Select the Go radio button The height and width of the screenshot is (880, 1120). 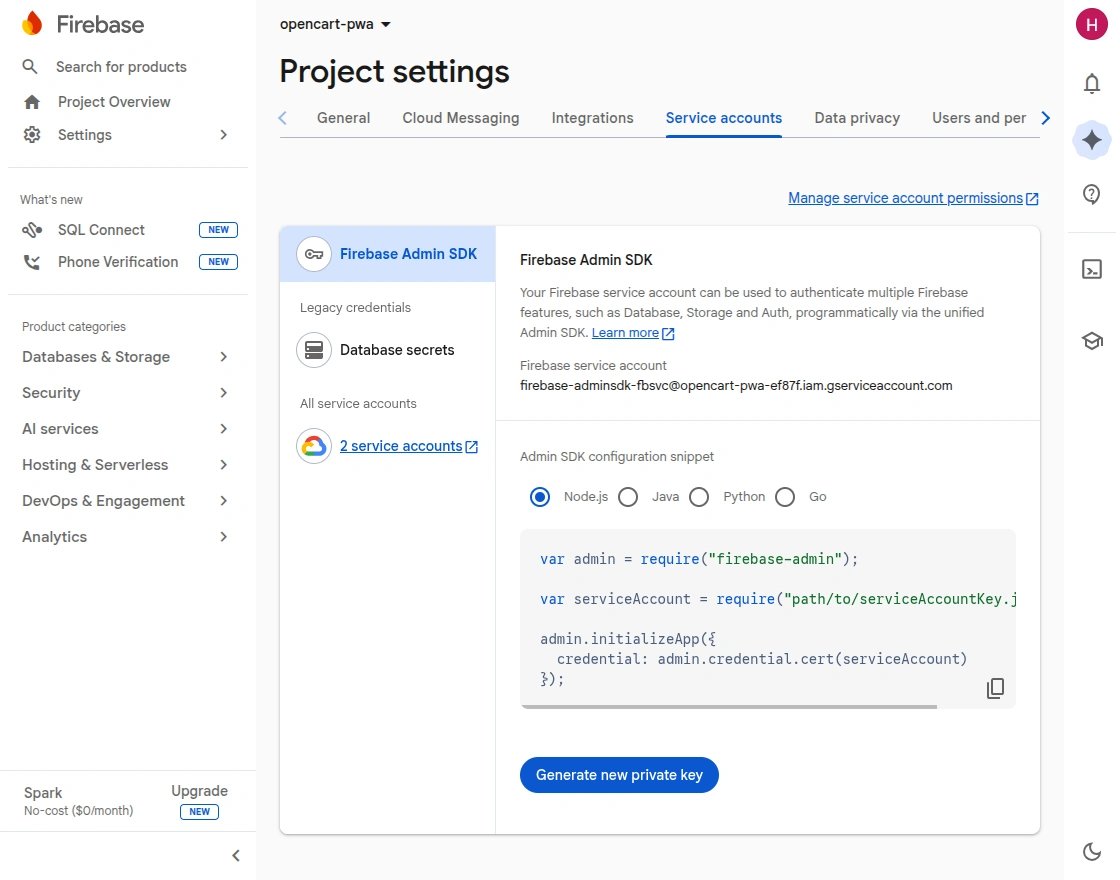tap(785, 497)
